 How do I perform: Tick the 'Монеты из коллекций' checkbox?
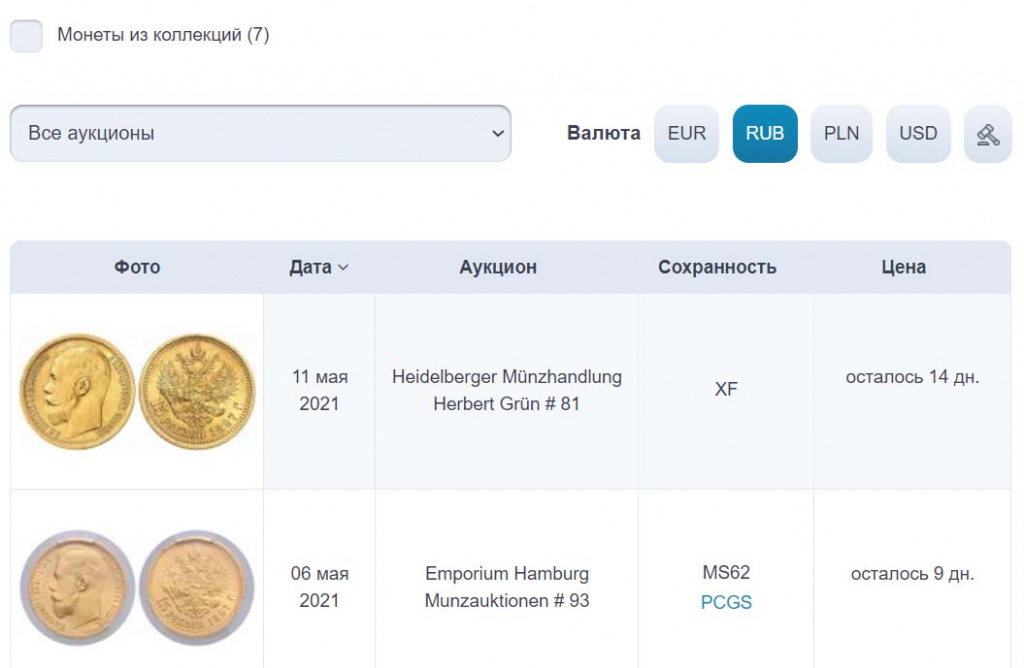[x=26, y=36]
